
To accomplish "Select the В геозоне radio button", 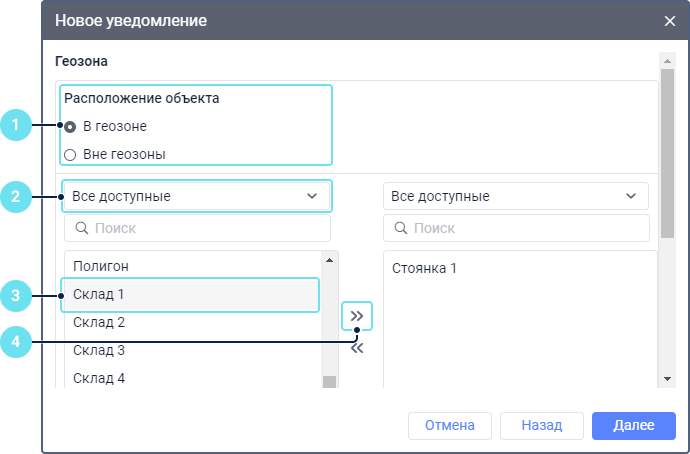I will 70,127.
